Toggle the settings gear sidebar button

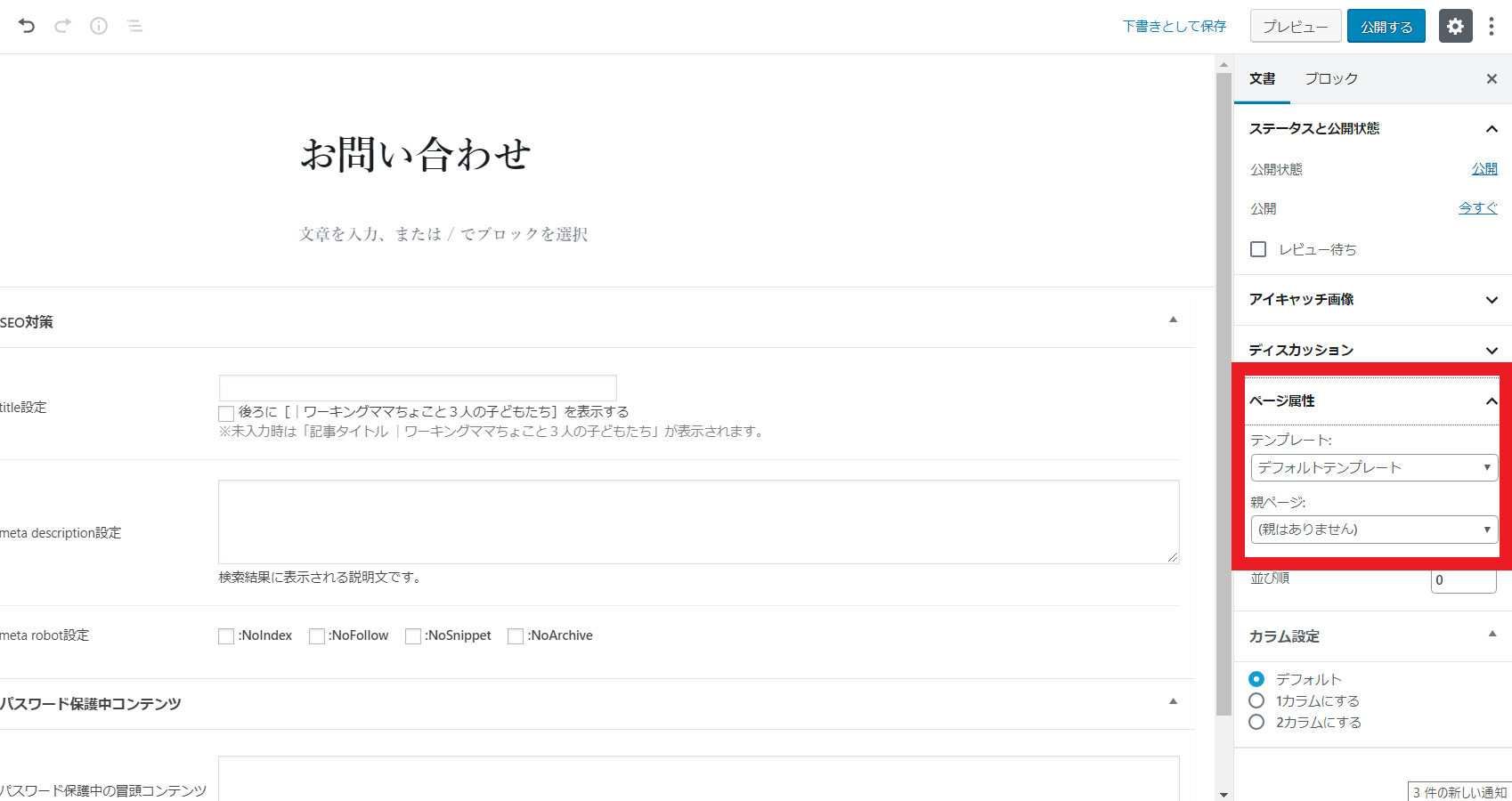point(1455,26)
